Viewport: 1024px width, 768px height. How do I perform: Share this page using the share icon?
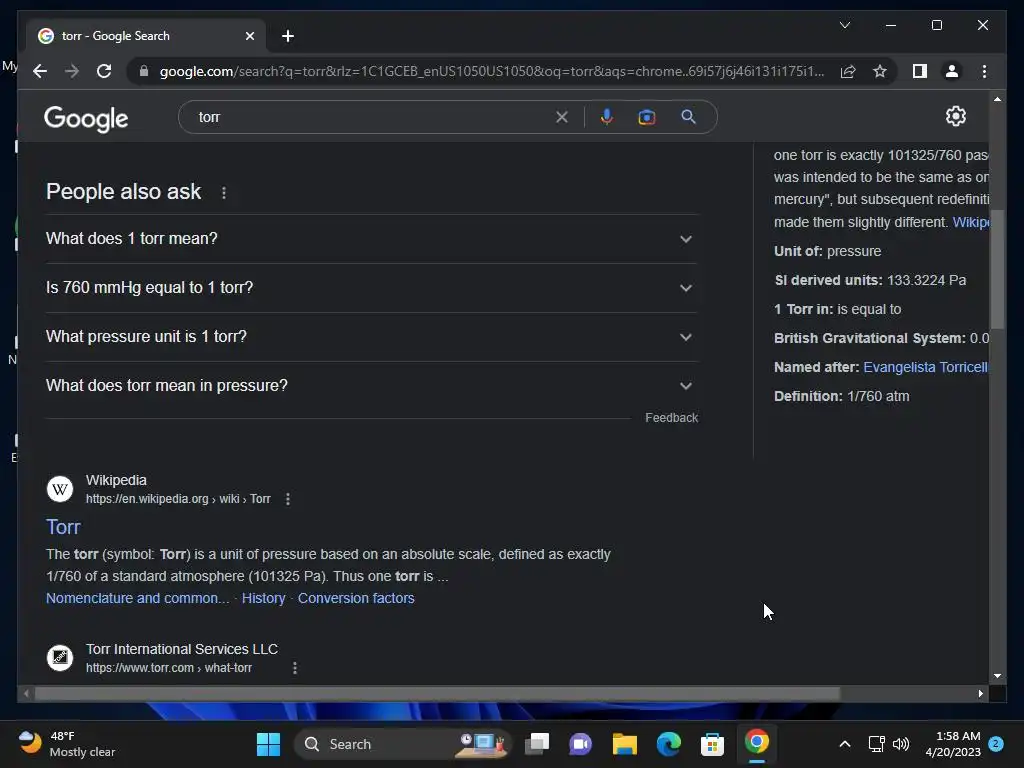(x=848, y=71)
